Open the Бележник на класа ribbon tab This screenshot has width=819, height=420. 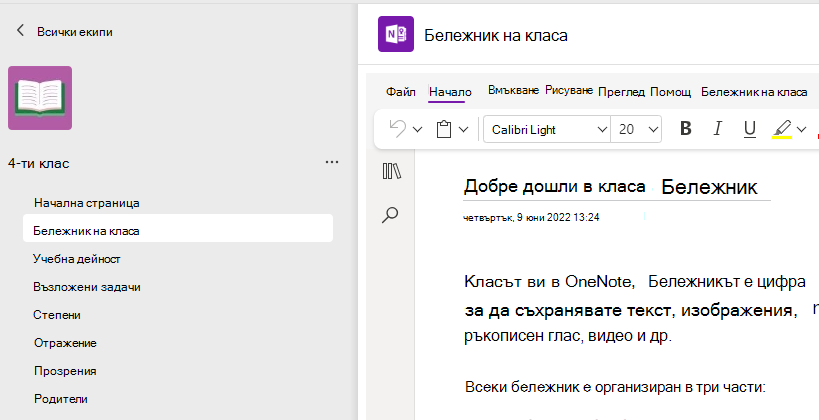(754, 92)
